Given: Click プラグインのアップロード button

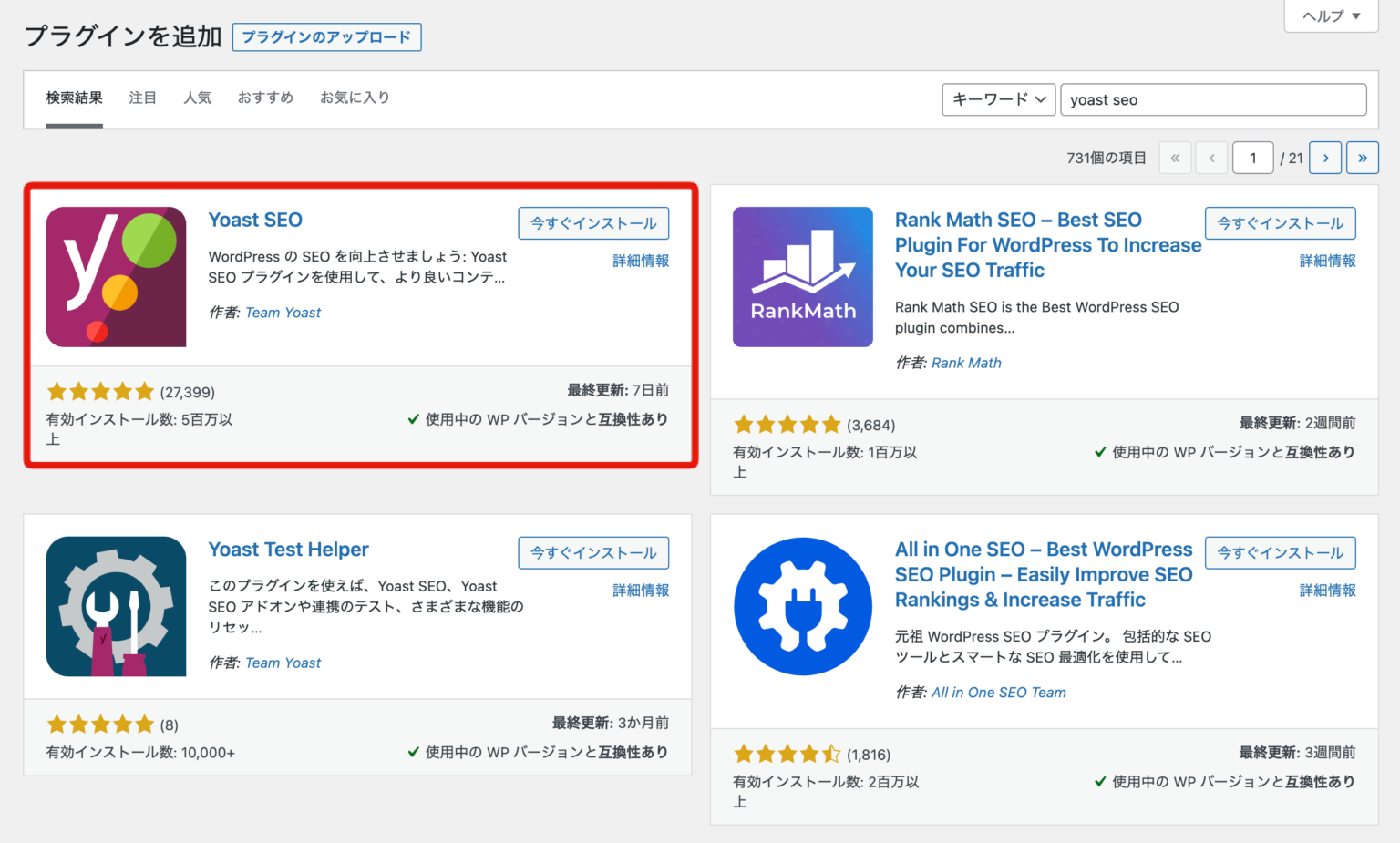Looking at the screenshot, I should coord(326,37).
